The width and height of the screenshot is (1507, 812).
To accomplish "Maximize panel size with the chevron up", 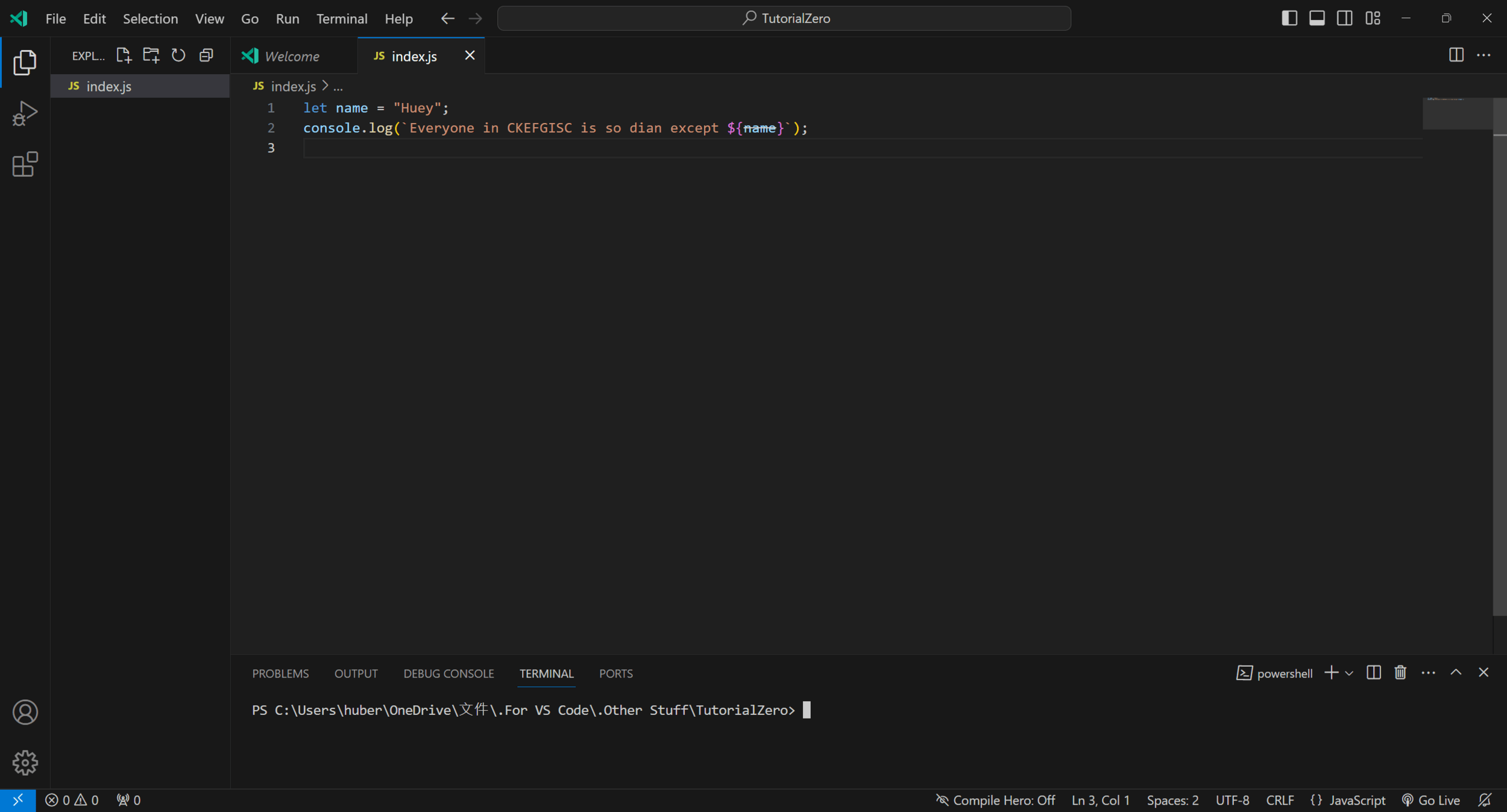I will click(1456, 673).
